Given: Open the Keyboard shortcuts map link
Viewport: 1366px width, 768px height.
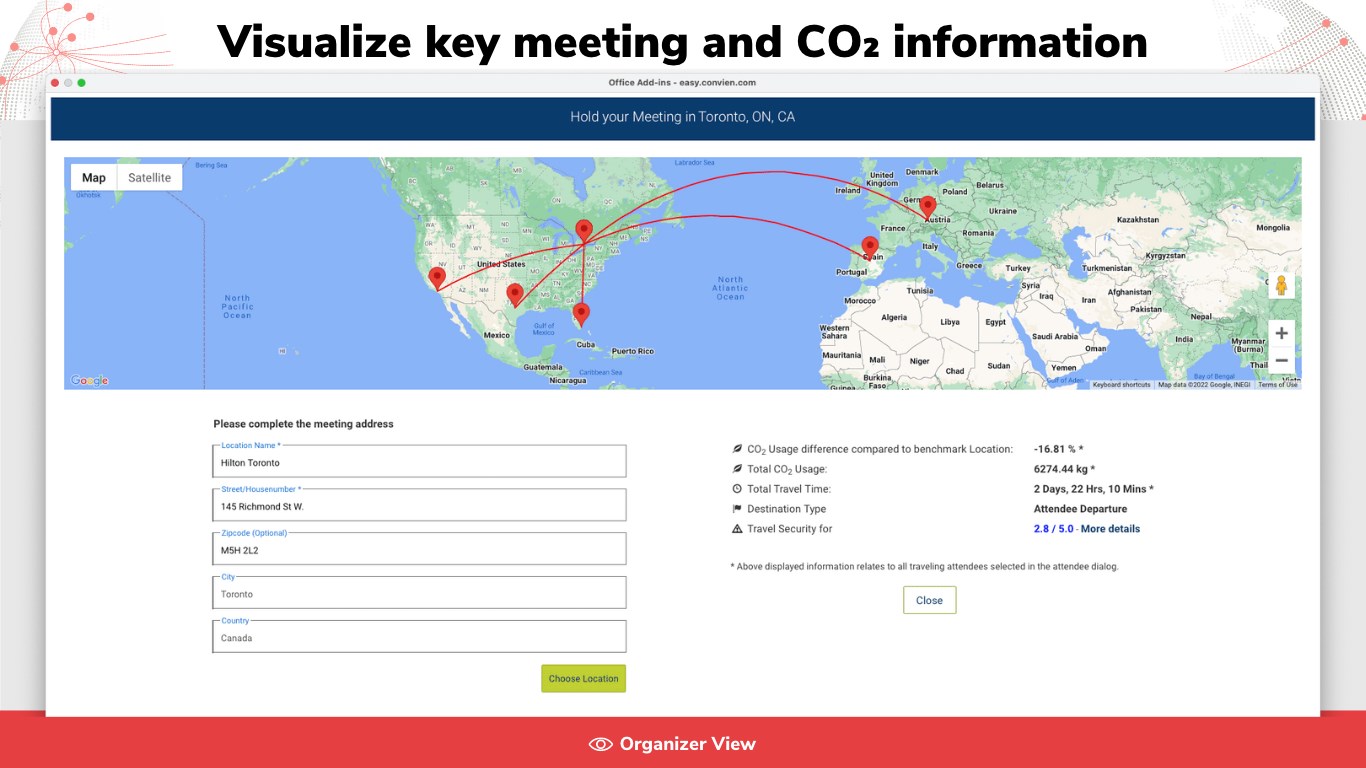Looking at the screenshot, I should (1121, 385).
